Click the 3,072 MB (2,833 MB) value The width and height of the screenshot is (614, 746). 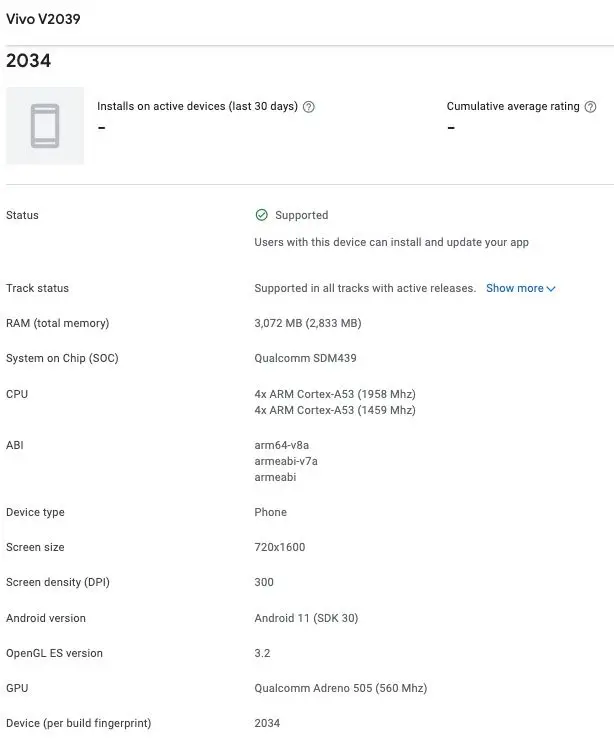pyautogui.click(x=308, y=324)
